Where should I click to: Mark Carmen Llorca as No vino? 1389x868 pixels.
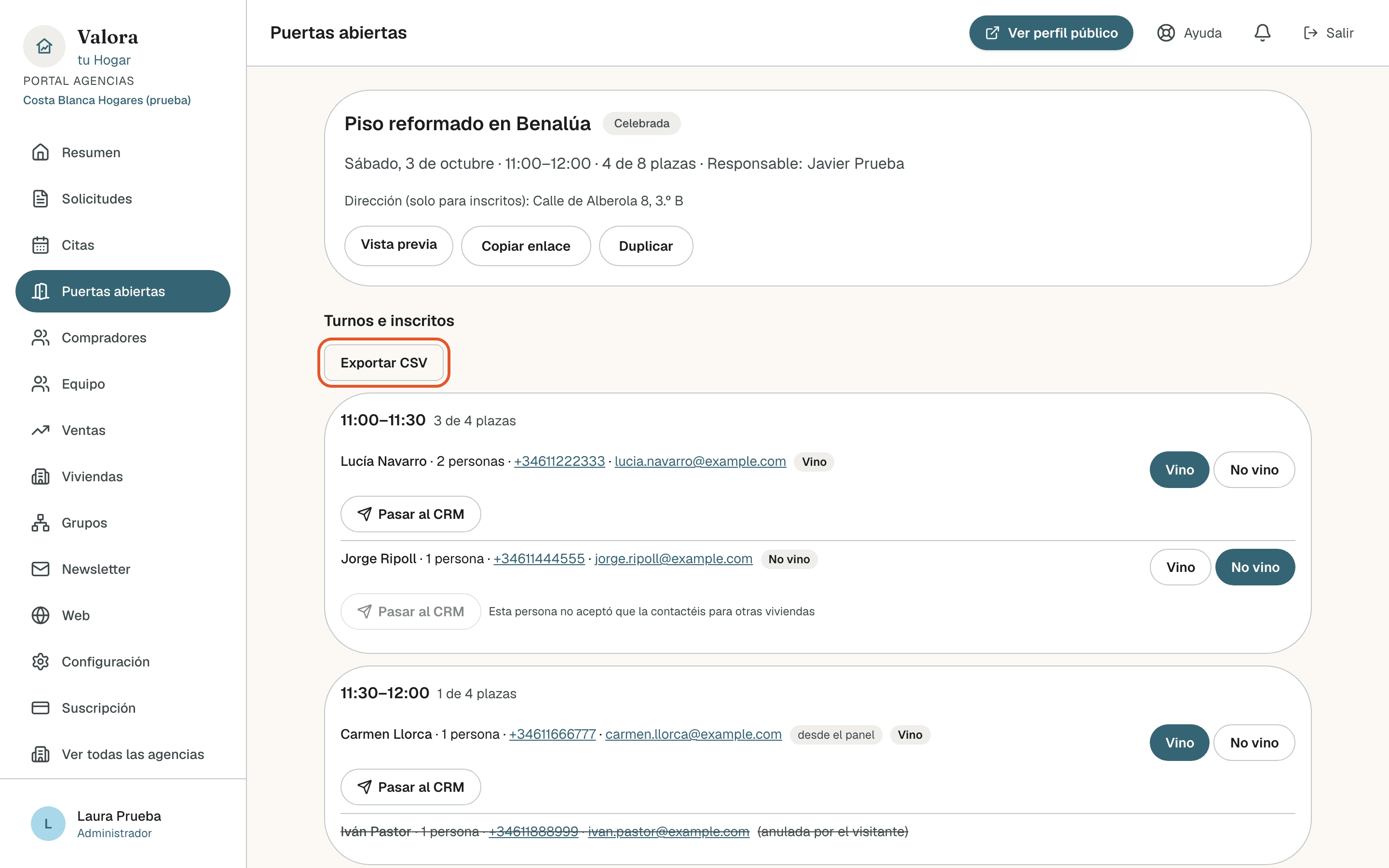point(1254,743)
